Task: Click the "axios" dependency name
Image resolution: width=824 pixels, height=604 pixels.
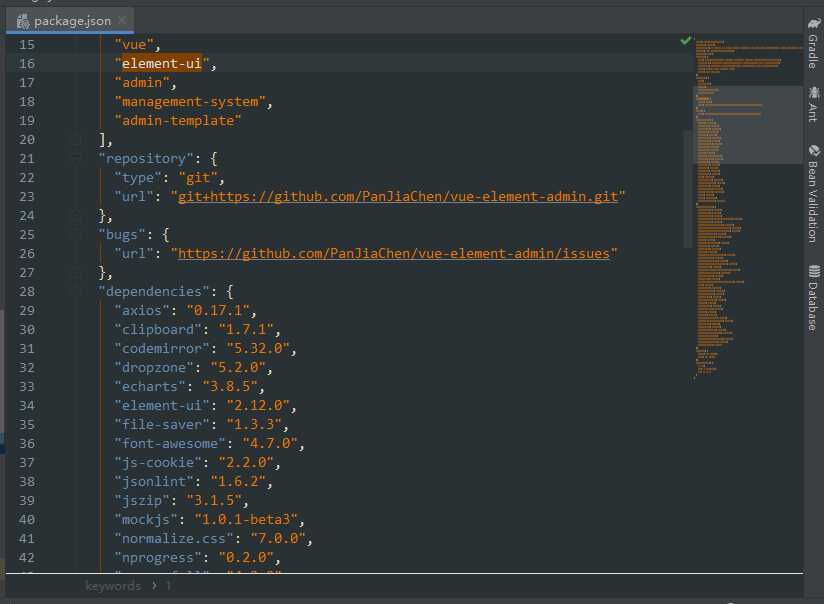Action: (142, 311)
